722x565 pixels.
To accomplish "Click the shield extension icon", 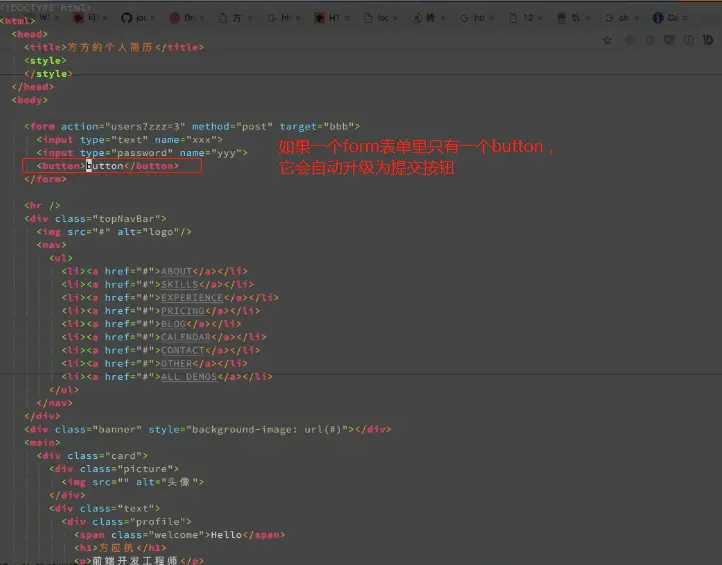I will point(650,40).
